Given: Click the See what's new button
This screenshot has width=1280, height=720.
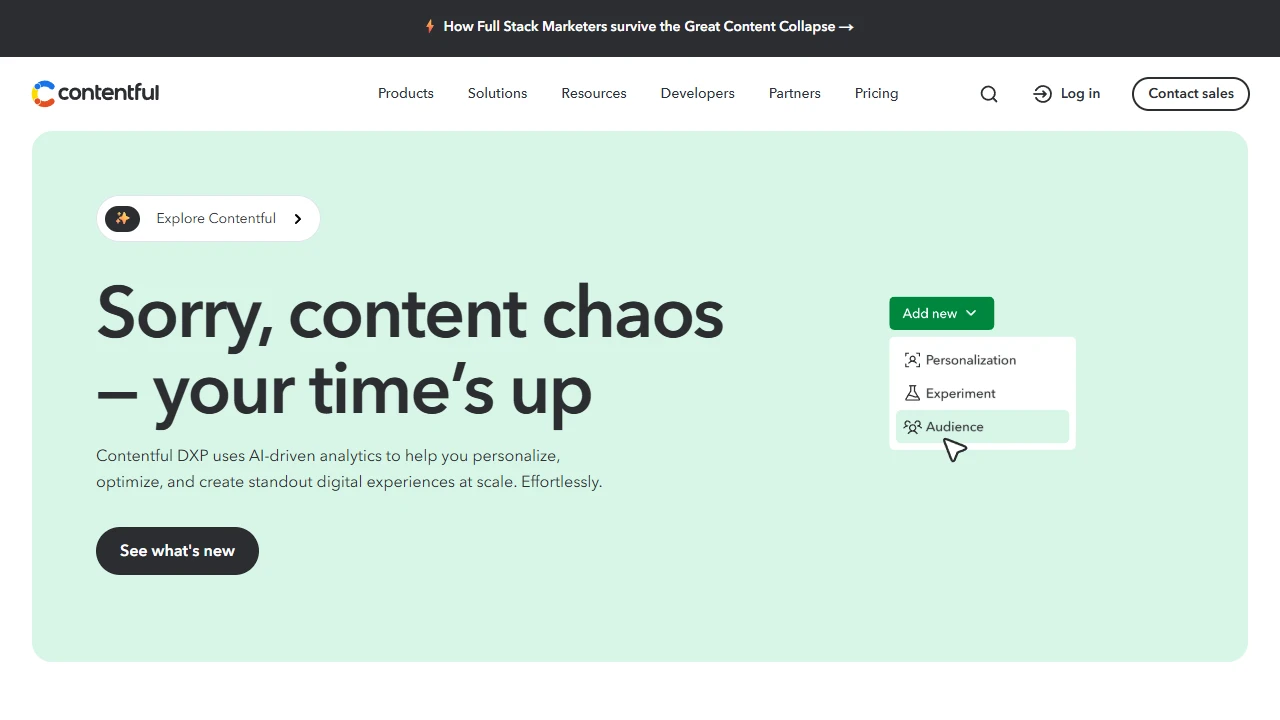Looking at the screenshot, I should [177, 551].
